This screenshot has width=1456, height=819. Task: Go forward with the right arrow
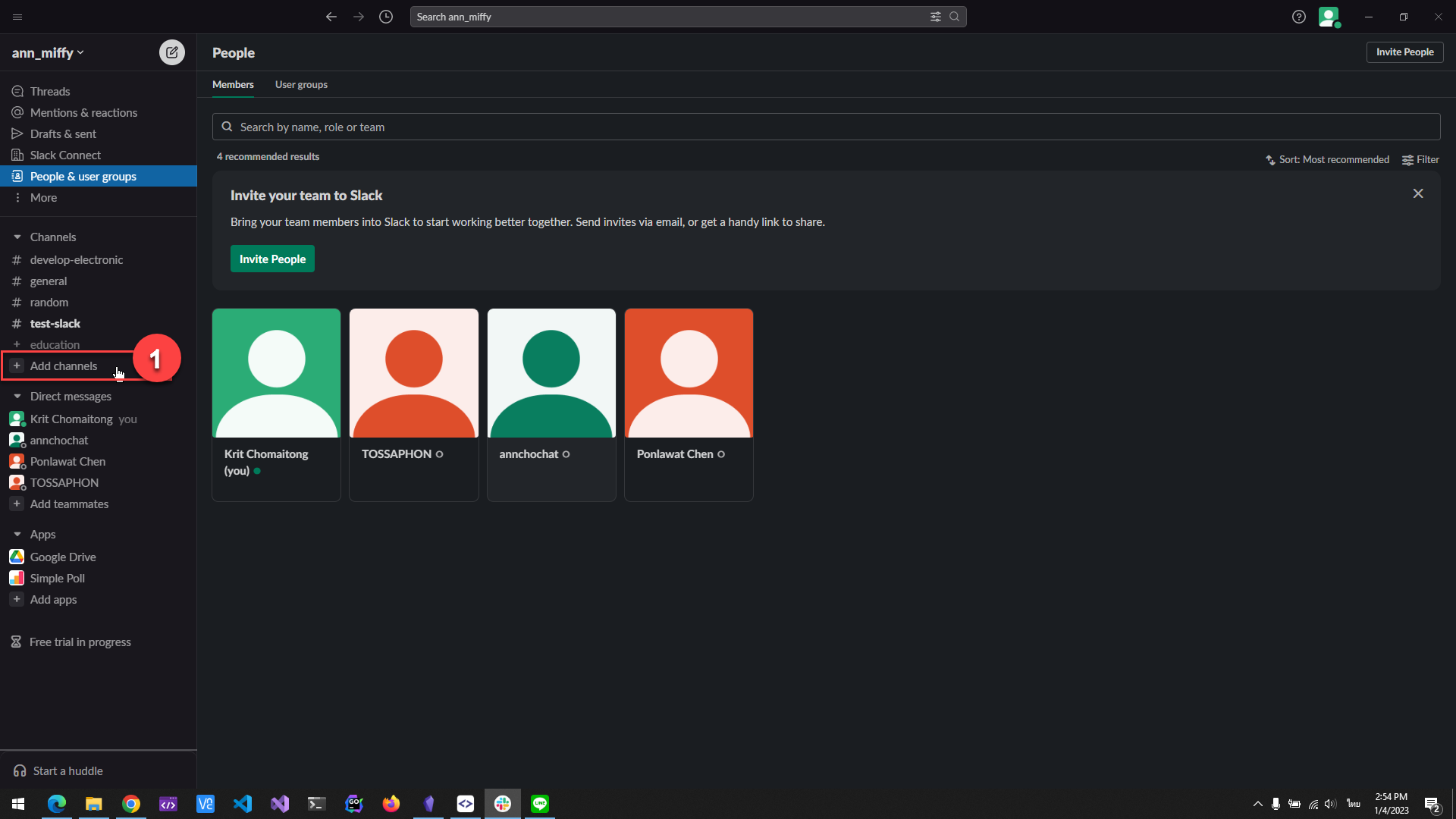pos(359,17)
